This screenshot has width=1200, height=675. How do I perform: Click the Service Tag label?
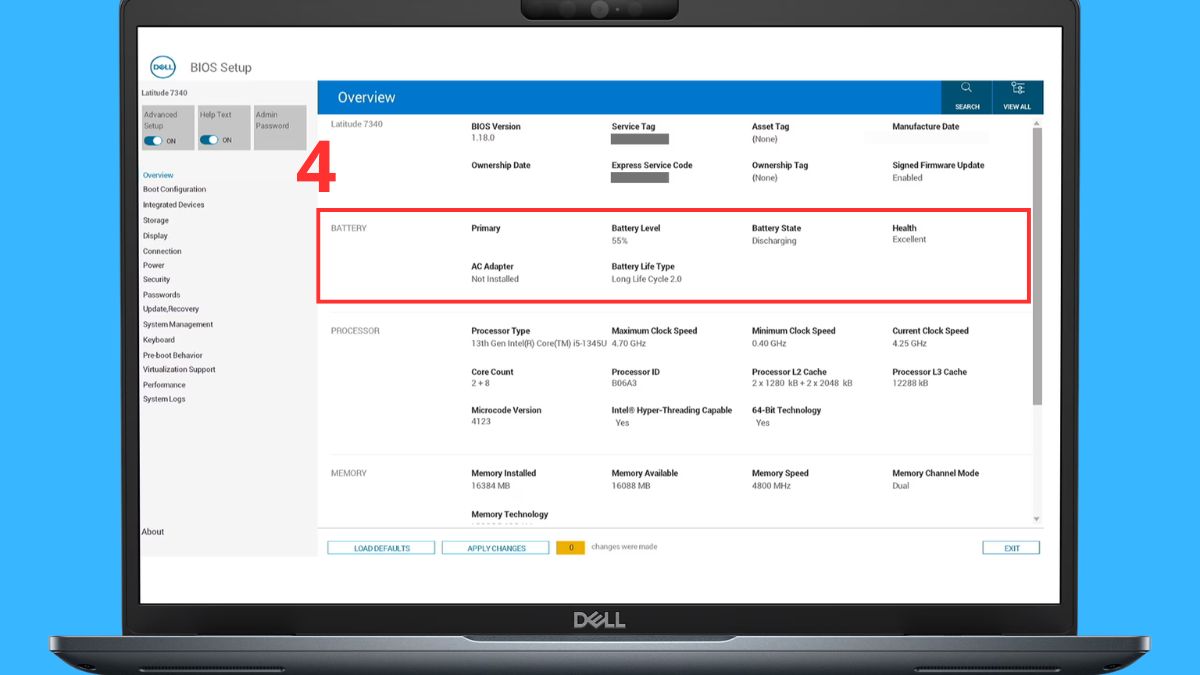point(633,127)
